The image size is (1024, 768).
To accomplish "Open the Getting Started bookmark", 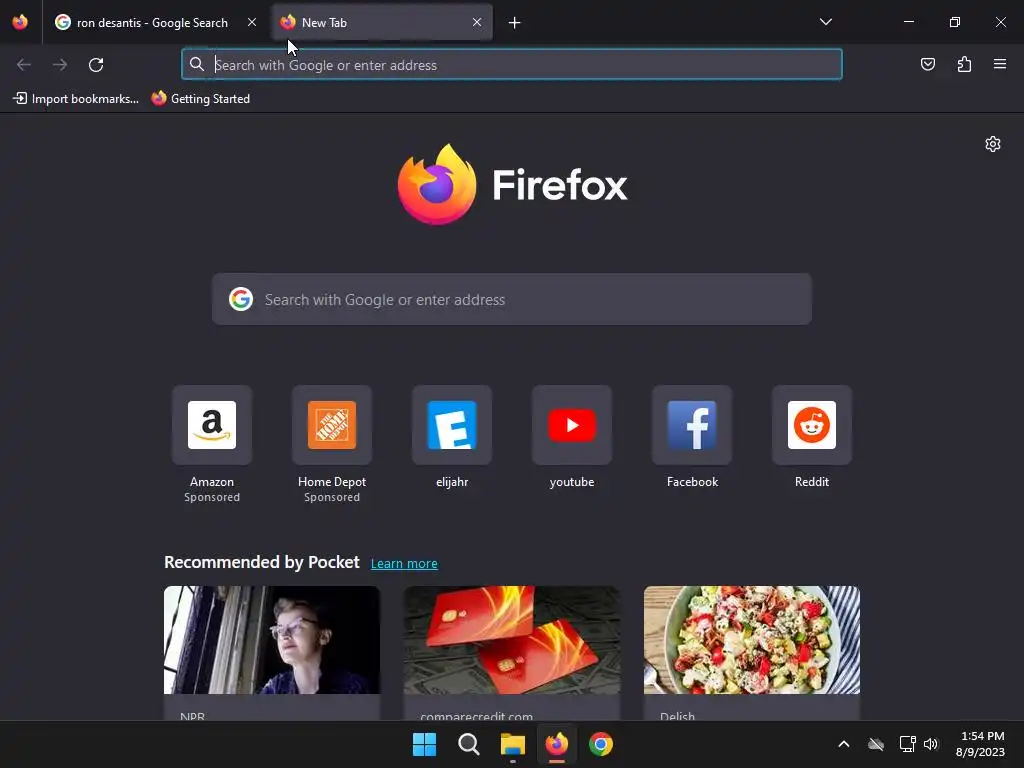I will pos(200,99).
